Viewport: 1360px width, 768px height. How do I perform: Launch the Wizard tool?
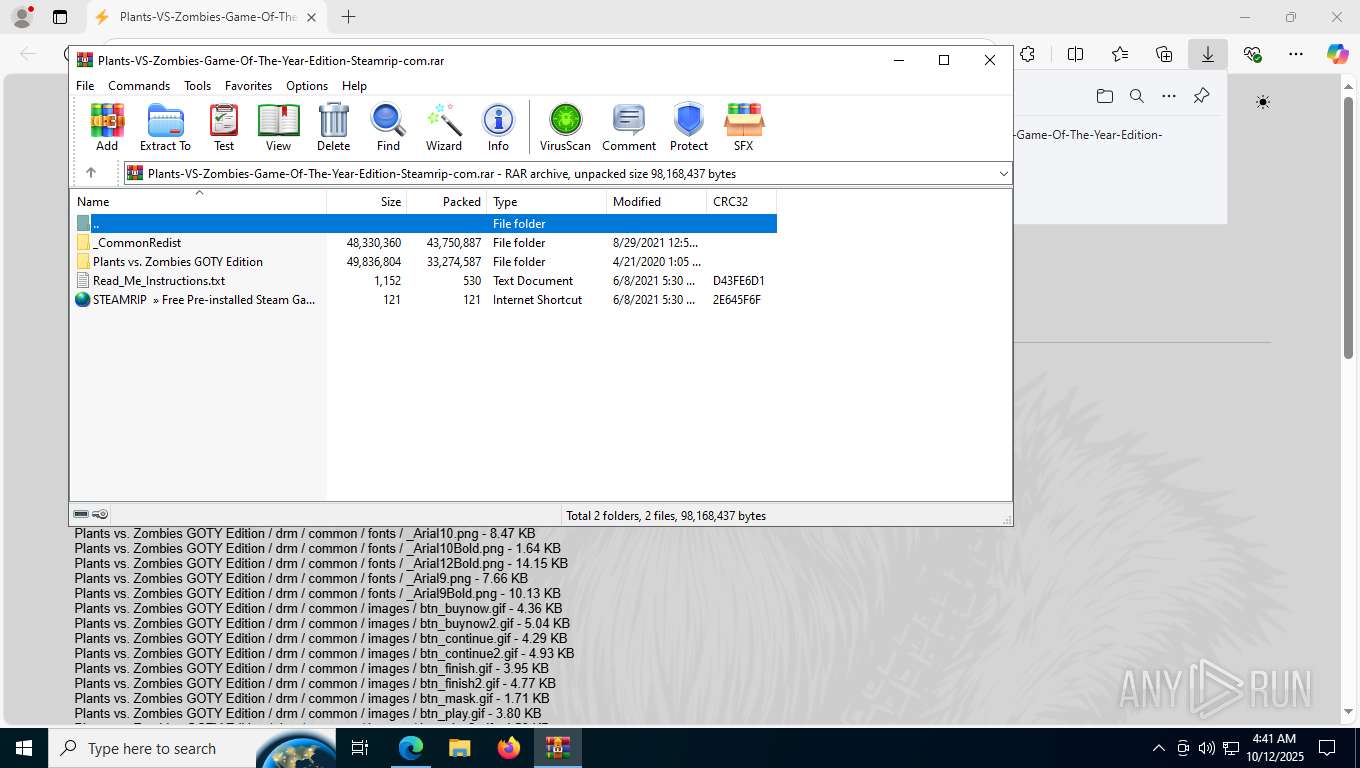[x=444, y=127]
